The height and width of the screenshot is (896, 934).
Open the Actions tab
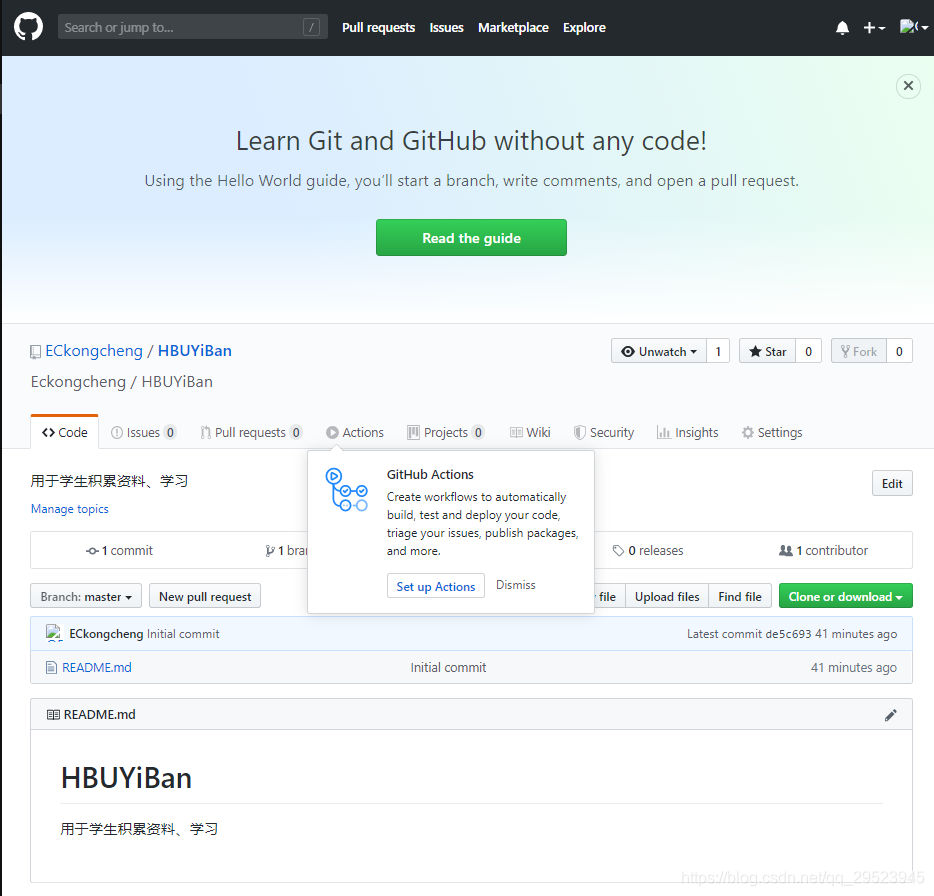pyautogui.click(x=355, y=433)
